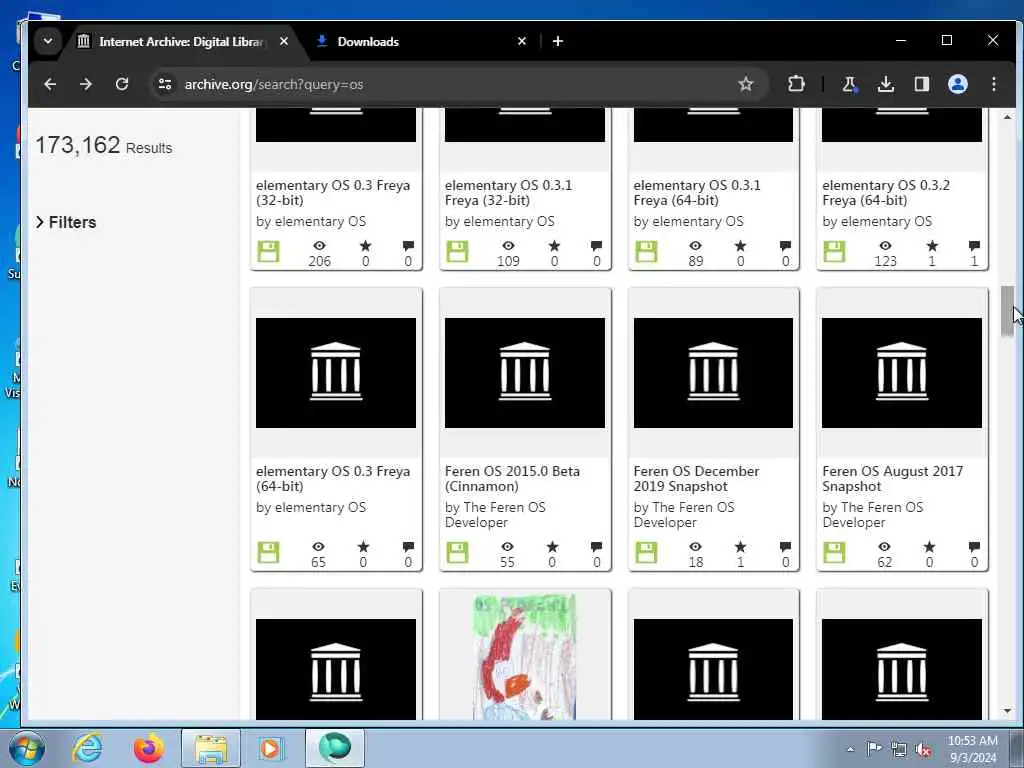This screenshot has height=768, width=1024.
Task: Click software floppy icon on Feren August 2017
Action: coord(834,552)
